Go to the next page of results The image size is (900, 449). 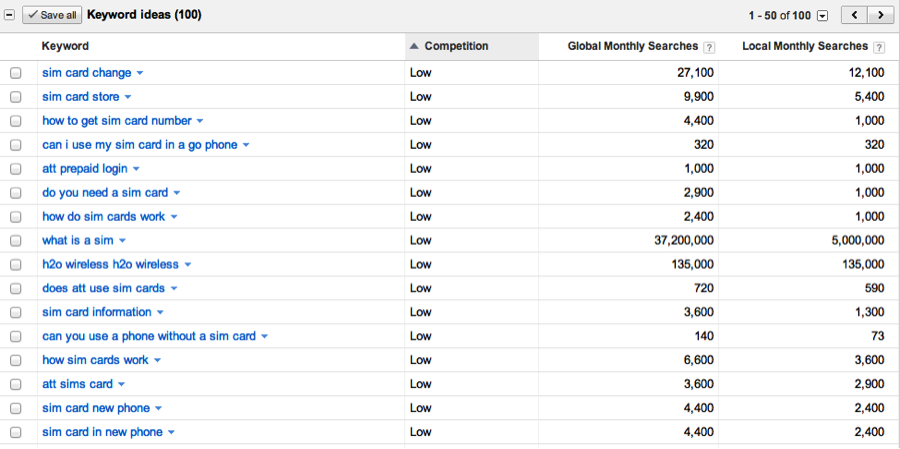(880, 15)
